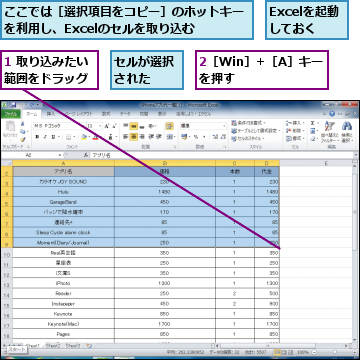
Task: Click column B header
Action: click(165, 163)
